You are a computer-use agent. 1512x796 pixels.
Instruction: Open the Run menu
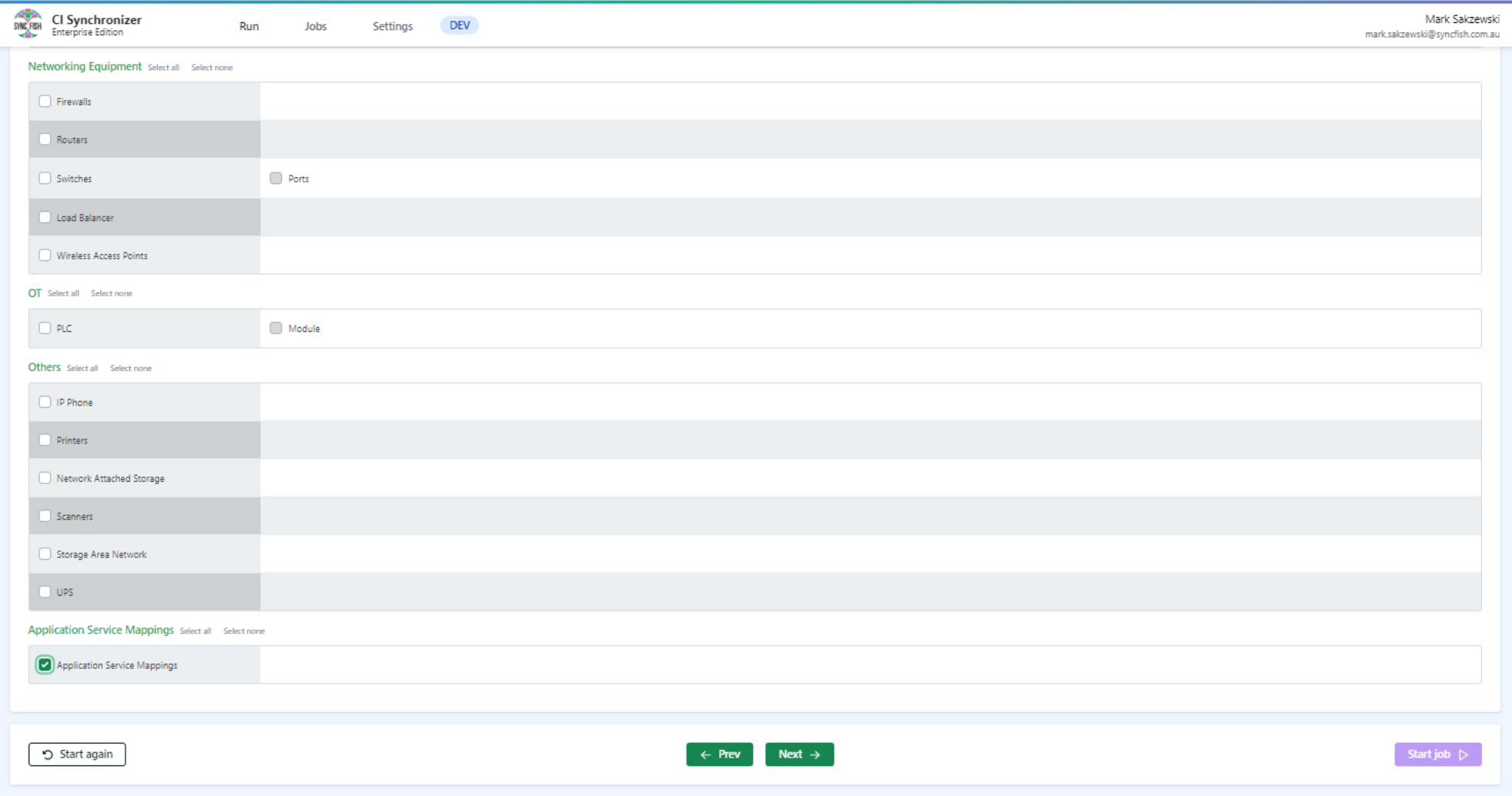tap(249, 26)
